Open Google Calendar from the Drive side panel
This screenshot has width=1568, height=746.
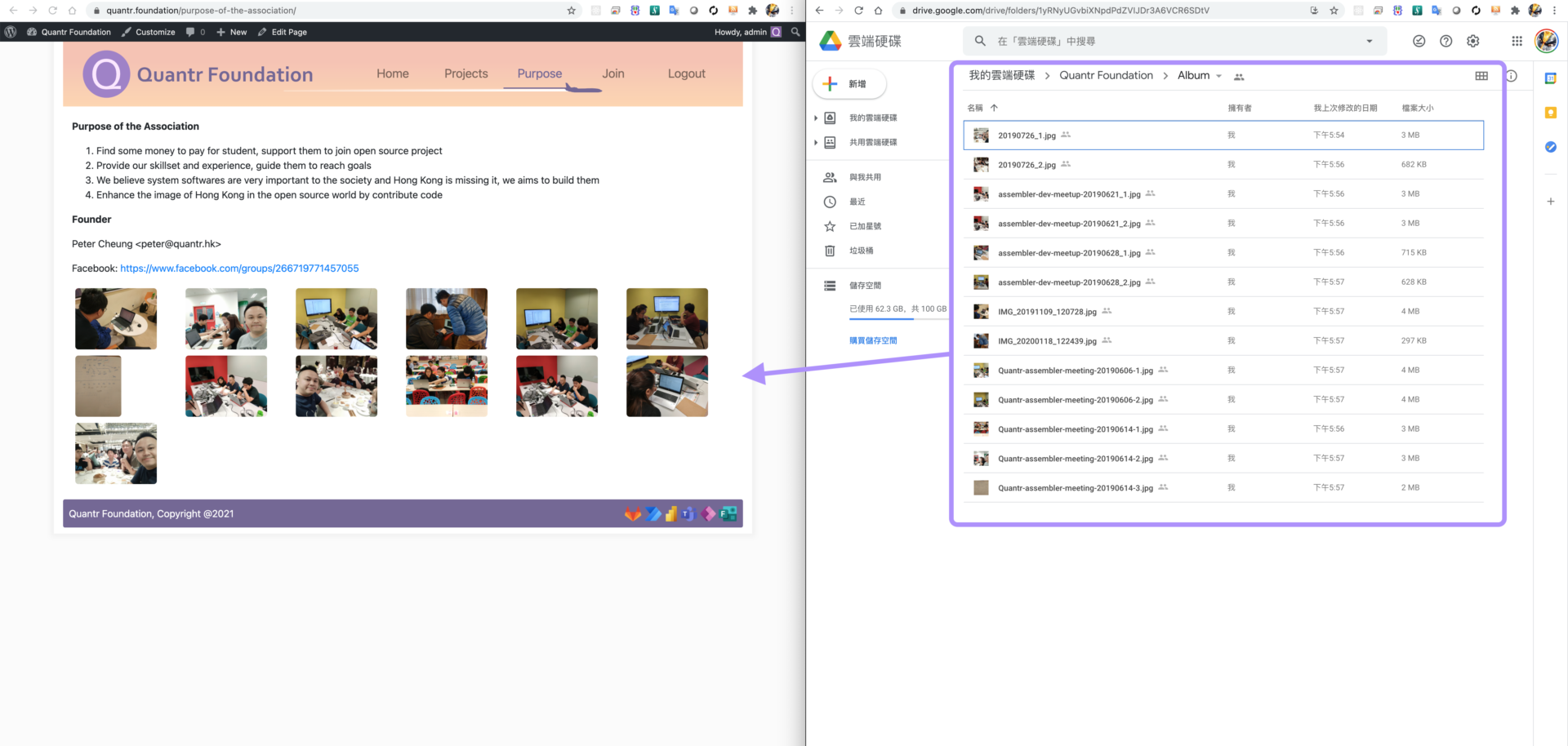[x=1551, y=78]
